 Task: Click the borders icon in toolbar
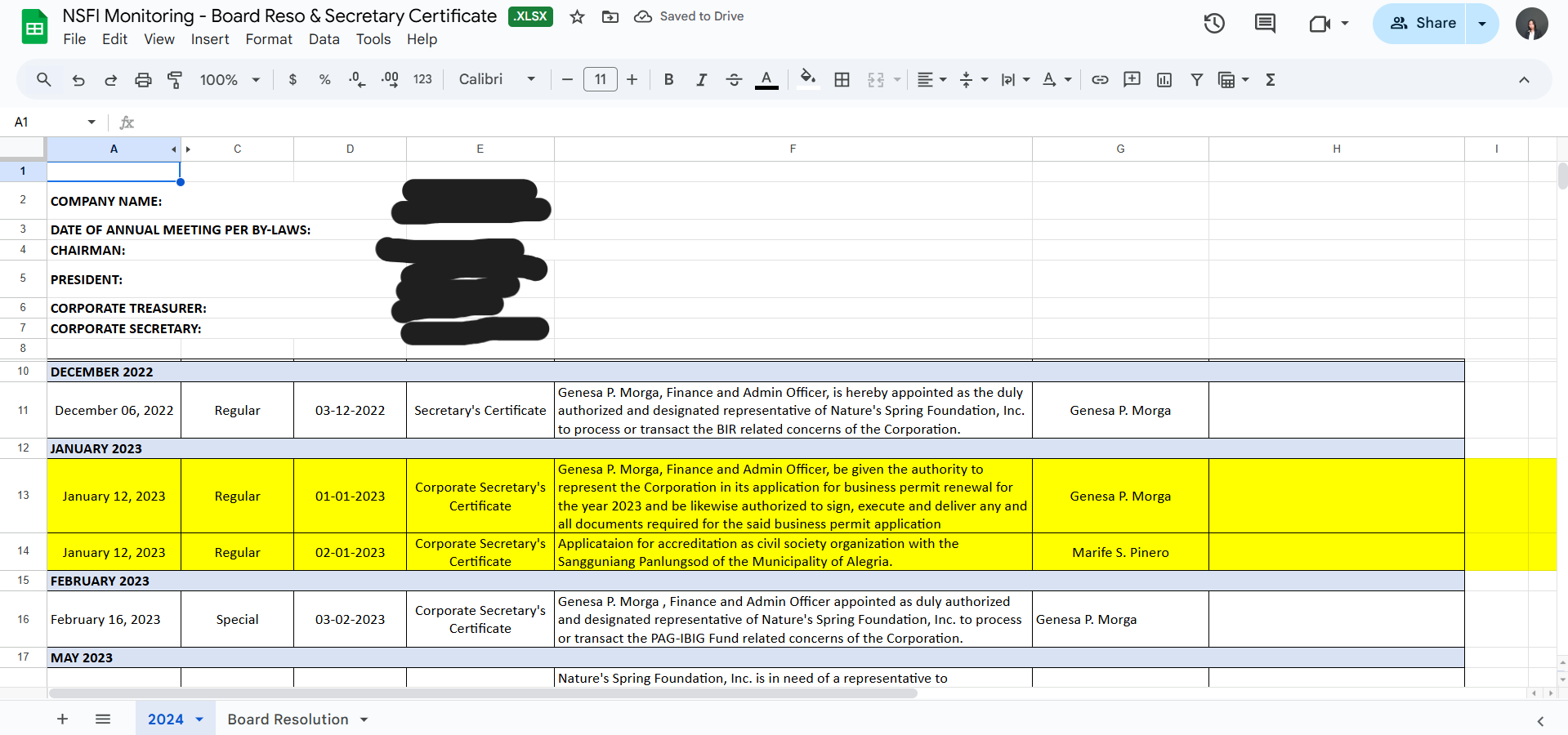pyautogui.click(x=842, y=79)
